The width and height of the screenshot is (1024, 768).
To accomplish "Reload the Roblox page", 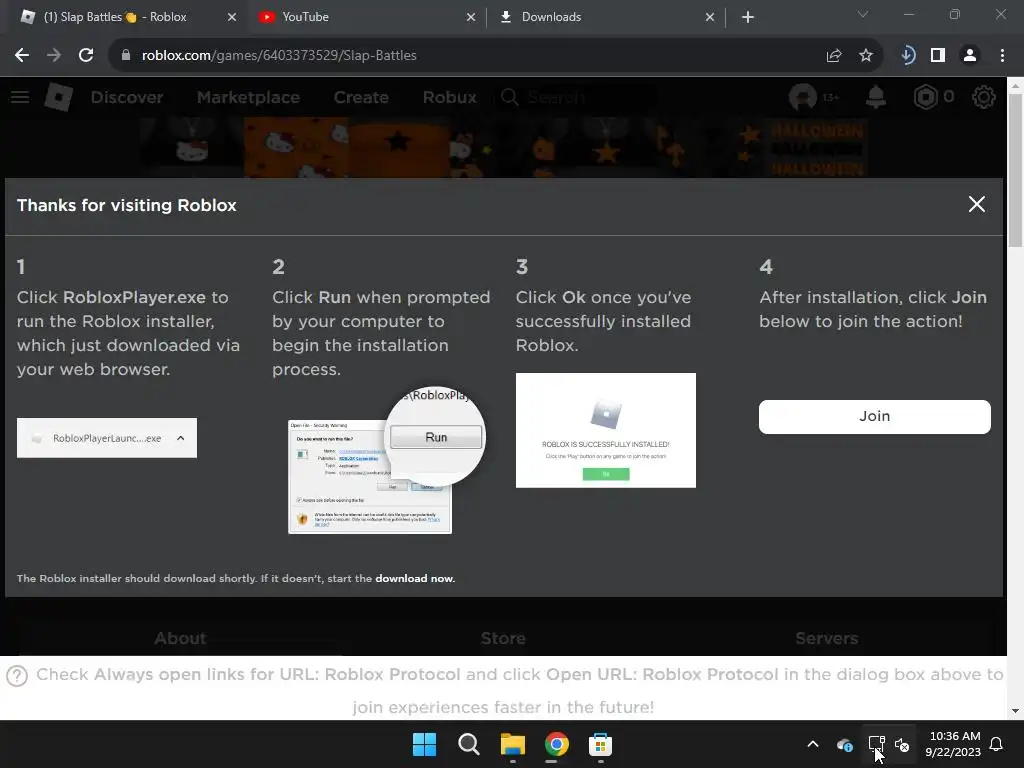I will pos(86,56).
